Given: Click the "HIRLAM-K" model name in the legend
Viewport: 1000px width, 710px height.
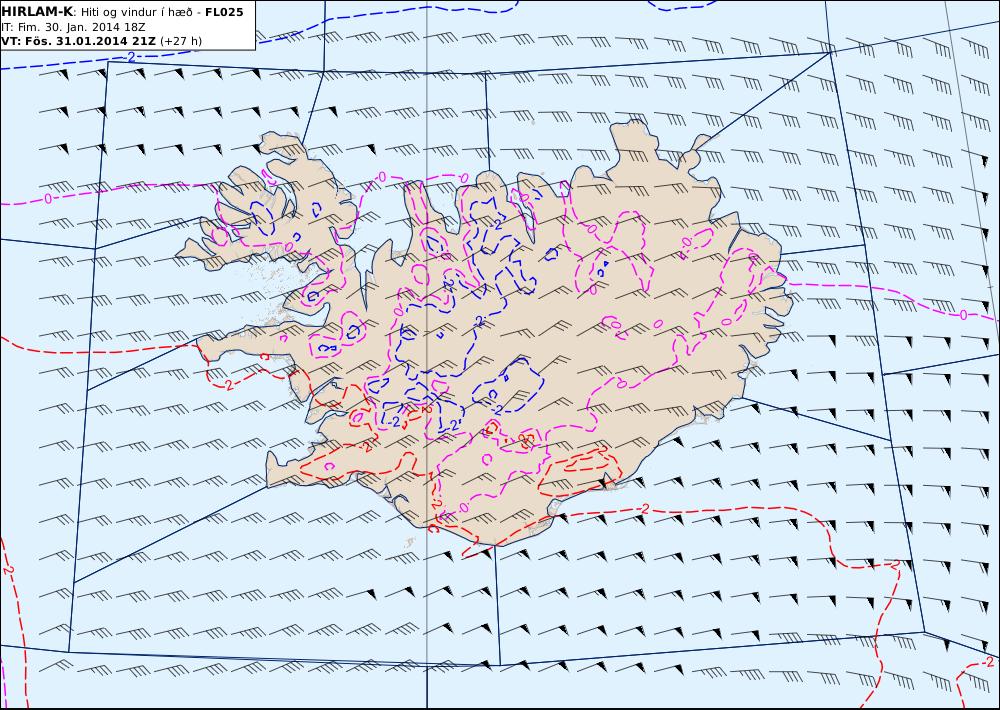Looking at the screenshot, I should [x=37, y=12].
